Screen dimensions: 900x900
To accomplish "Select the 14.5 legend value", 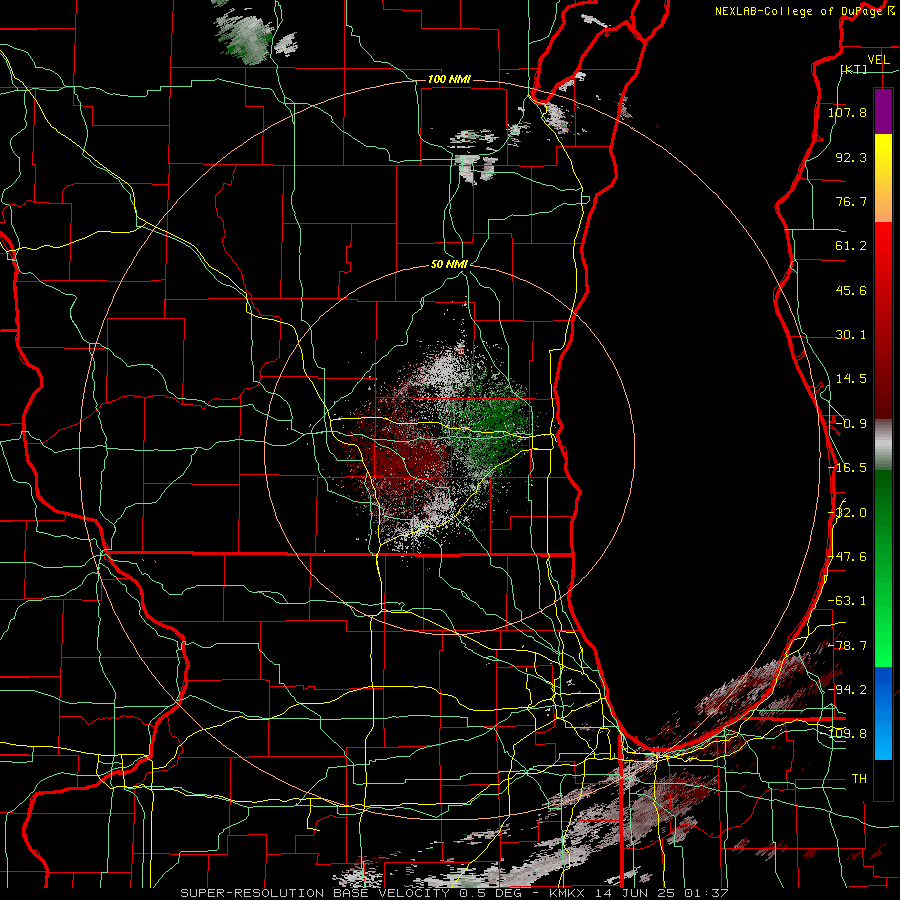I will tap(851, 379).
